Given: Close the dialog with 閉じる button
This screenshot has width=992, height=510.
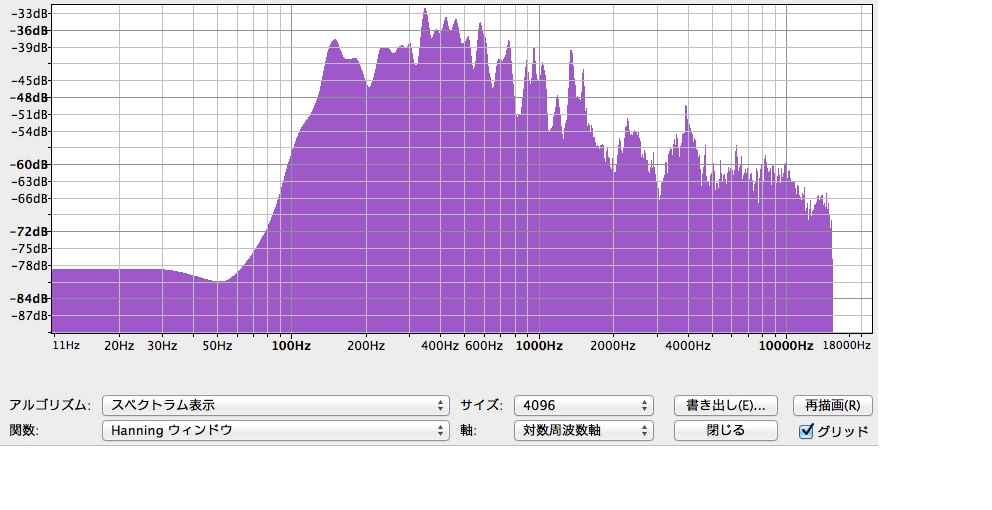Looking at the screenshot, I should tap(725, 431).
